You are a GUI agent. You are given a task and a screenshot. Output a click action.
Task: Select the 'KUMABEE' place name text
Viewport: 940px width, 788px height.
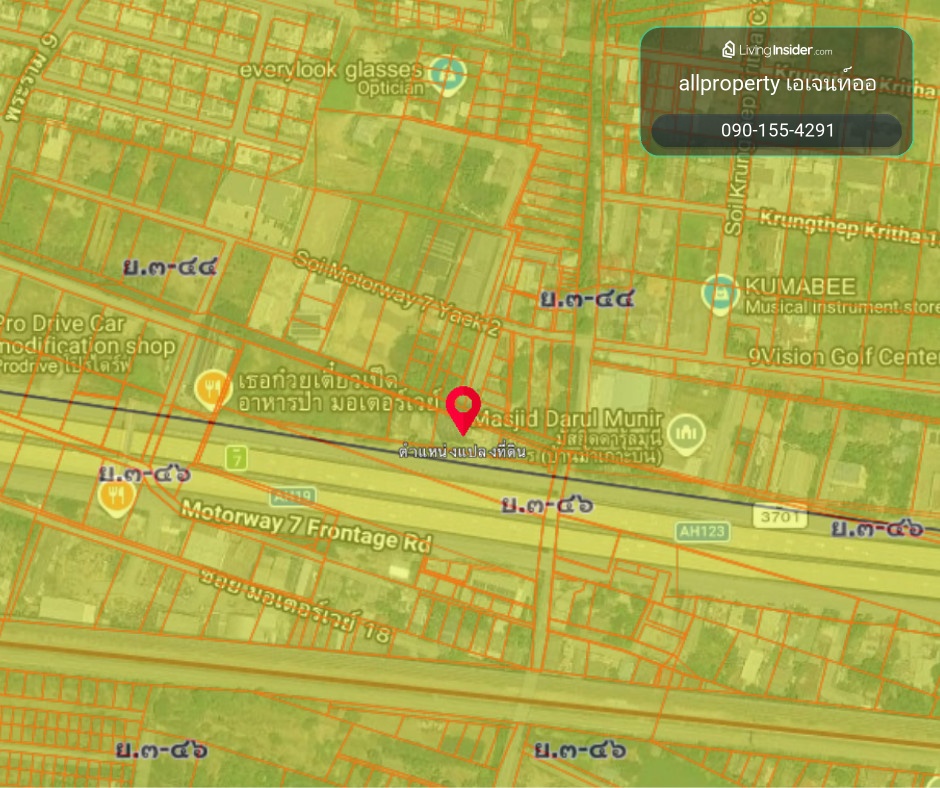800,287
